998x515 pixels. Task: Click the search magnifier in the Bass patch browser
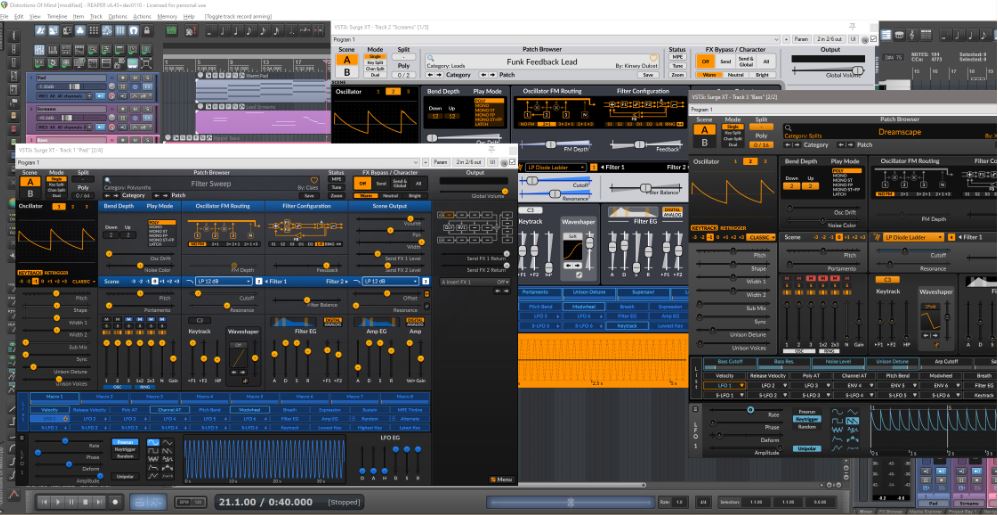pos(788,128)
